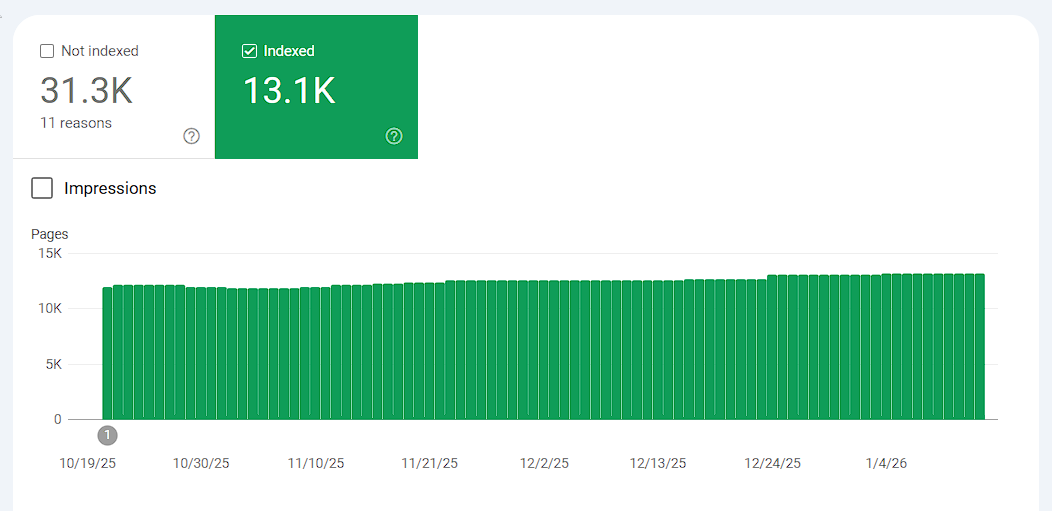Click the "11 reasons" text
This screenshot has height=511, width=1052.
pyautogui.click(x=76, y=123)
